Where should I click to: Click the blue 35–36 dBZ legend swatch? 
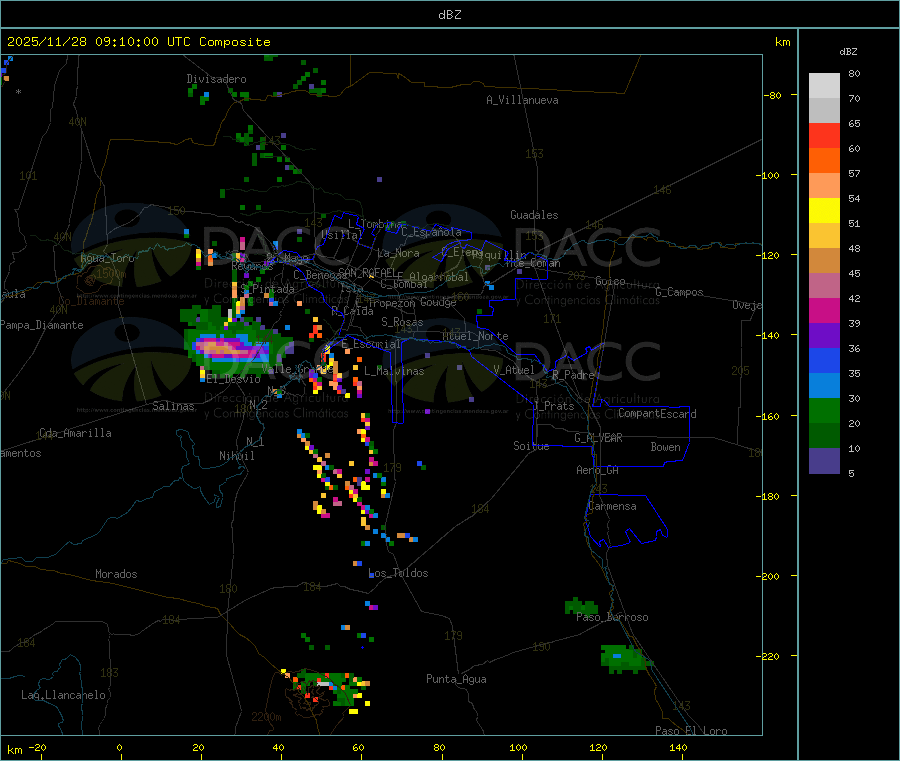coord(824,360)
